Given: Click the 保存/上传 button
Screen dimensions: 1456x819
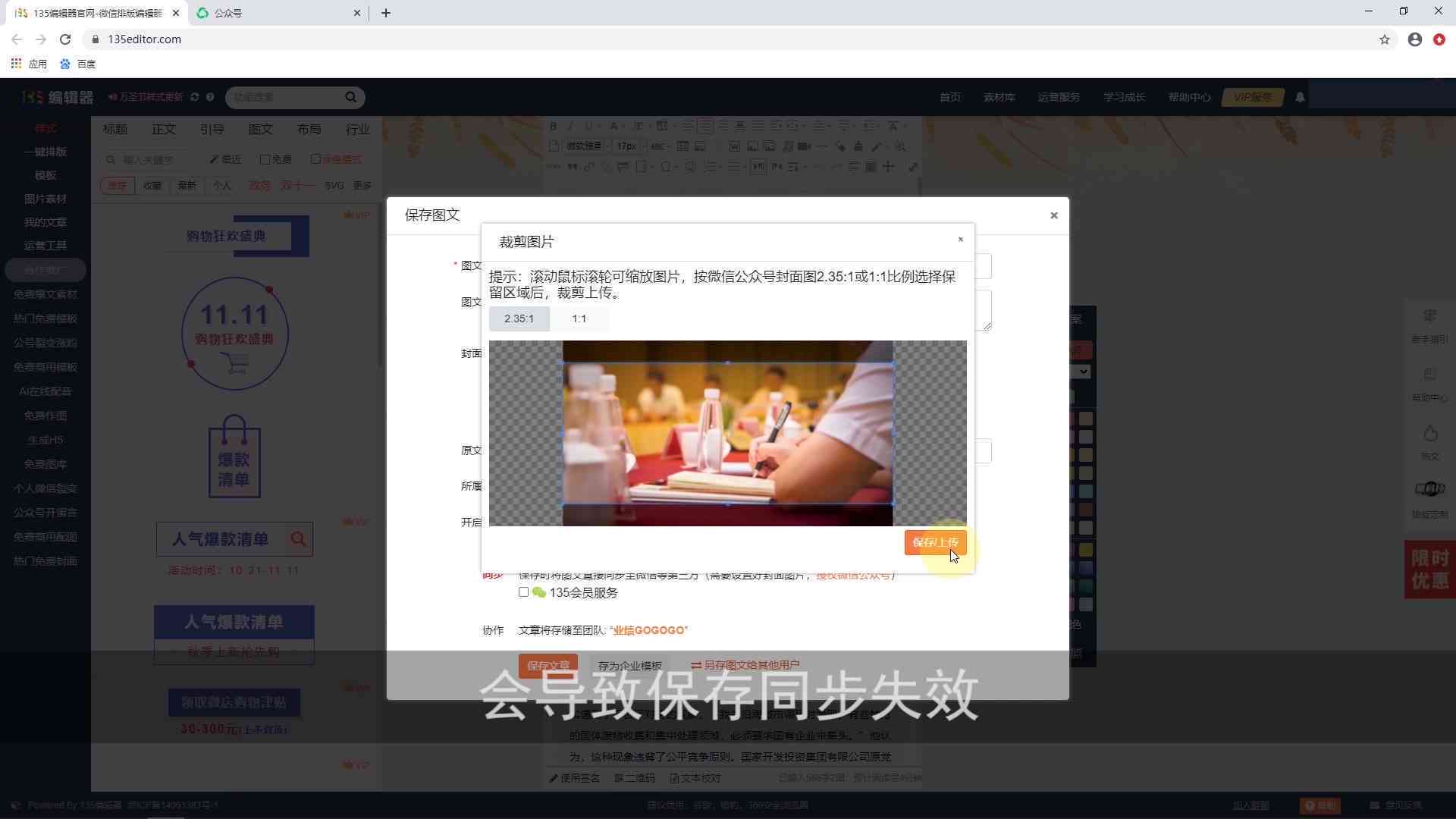Looking at the screenshot, I should (x=935, y=542).
